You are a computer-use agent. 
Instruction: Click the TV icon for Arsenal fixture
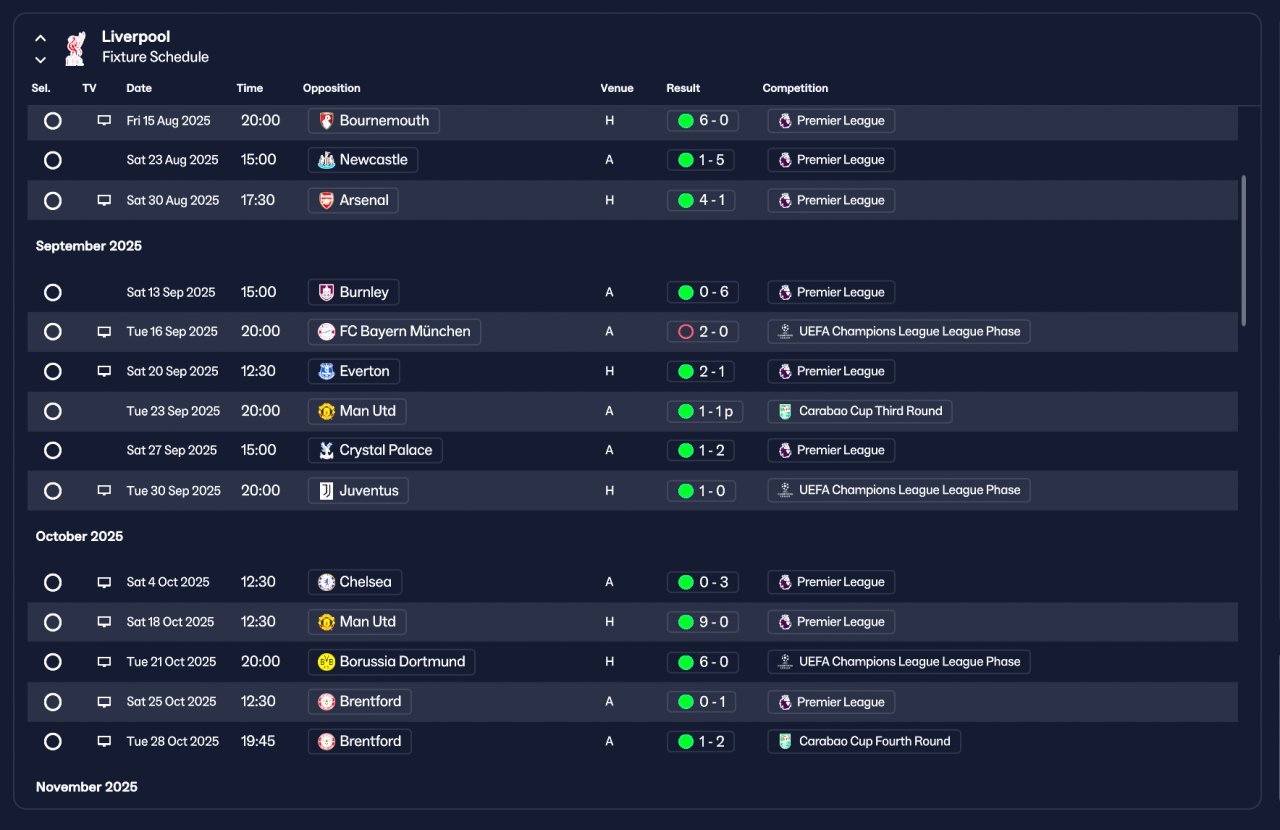pyautogui.click(x=104, y=200)
